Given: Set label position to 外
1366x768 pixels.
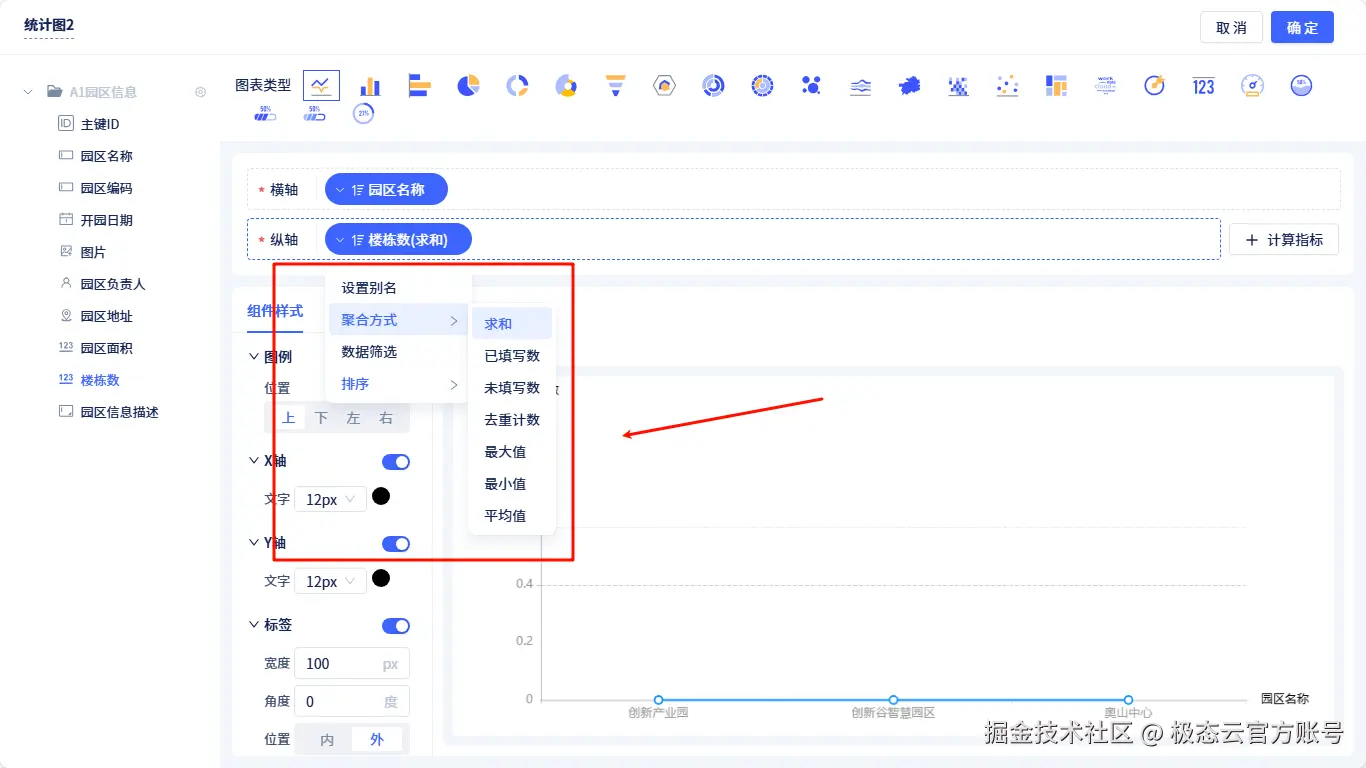Looking at the screenshot, I should (x=377, y=740).
